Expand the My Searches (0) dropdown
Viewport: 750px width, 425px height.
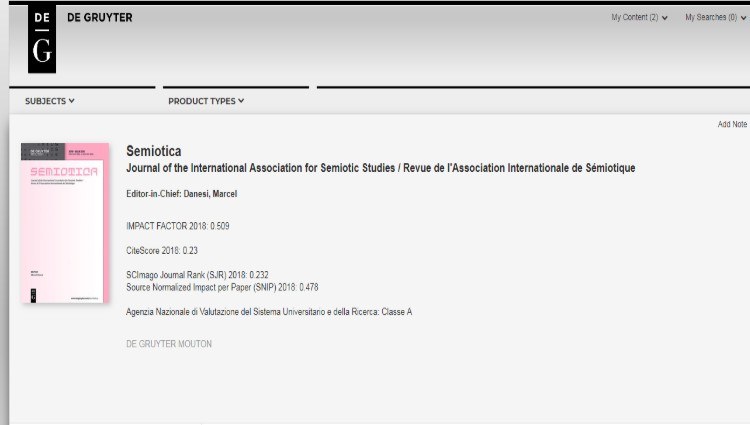point(716,18)
